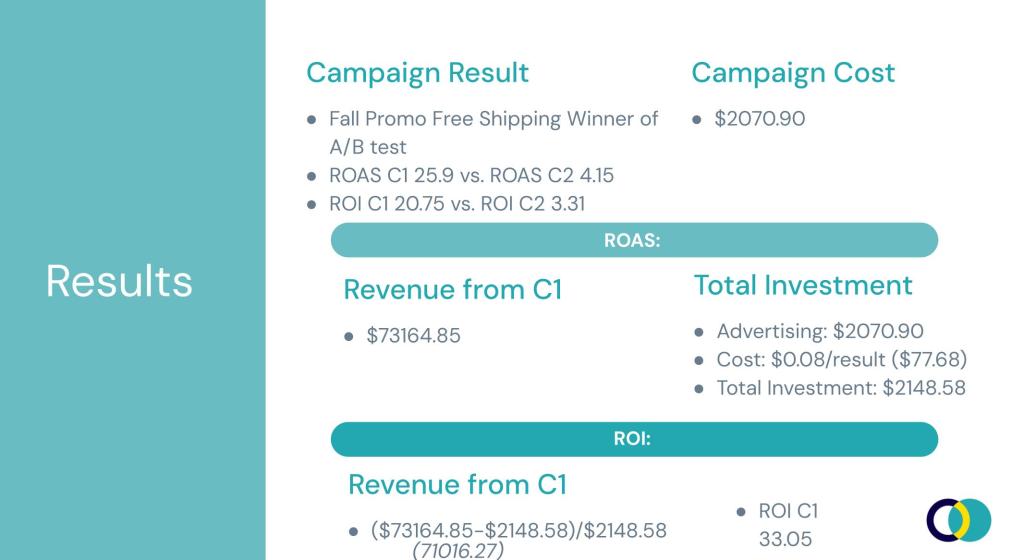Click the "Total Investment" heading

click(x=803, y=285)
